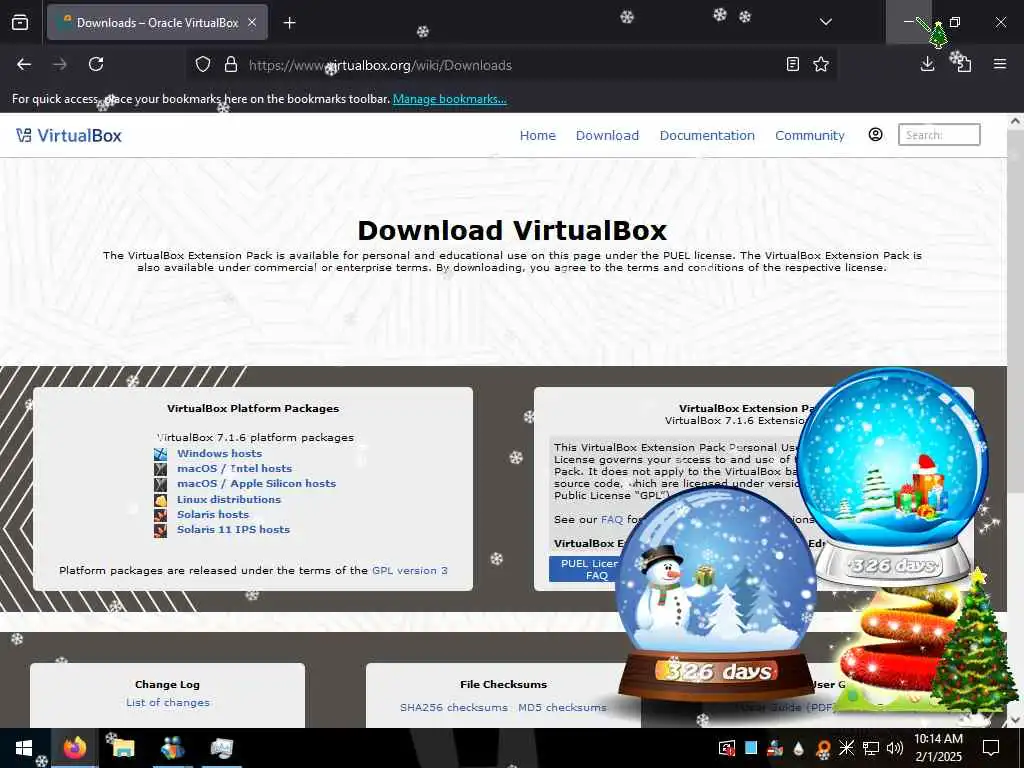The width and height of the screenshot is (1024, 768).
Task: Open the Home nav item
Action: pos(537,135)
